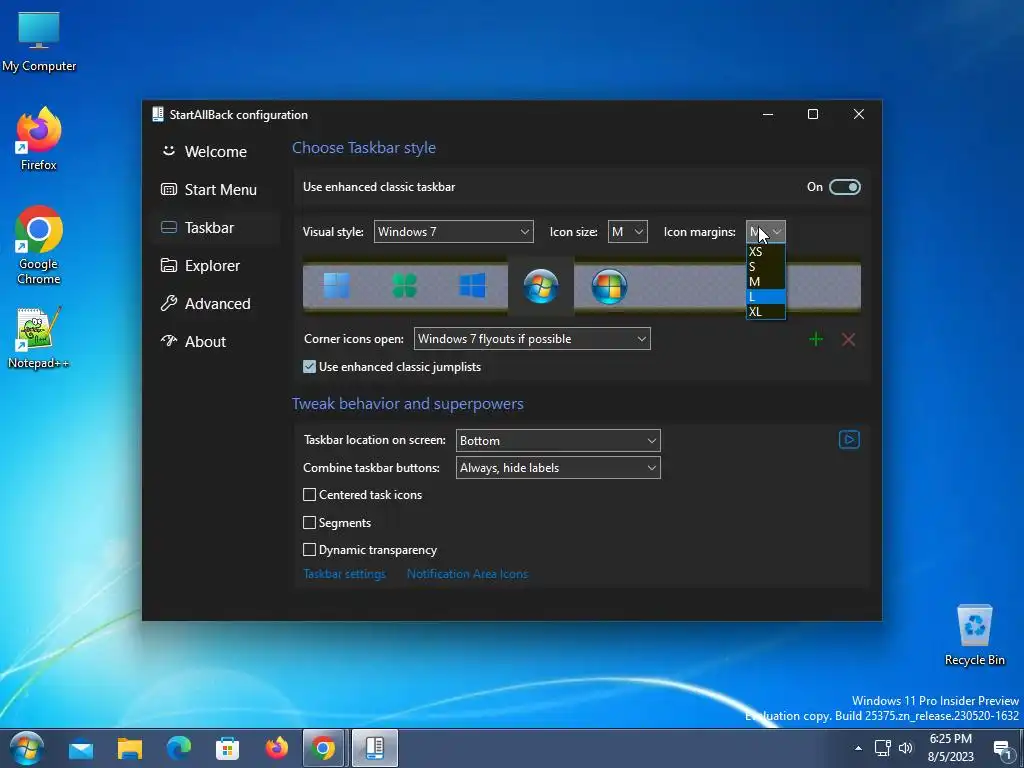Viewport: 1024px width, 768px height.
Task: Close the StartAllBack configuration window
Action: click(x=859, y=114)
